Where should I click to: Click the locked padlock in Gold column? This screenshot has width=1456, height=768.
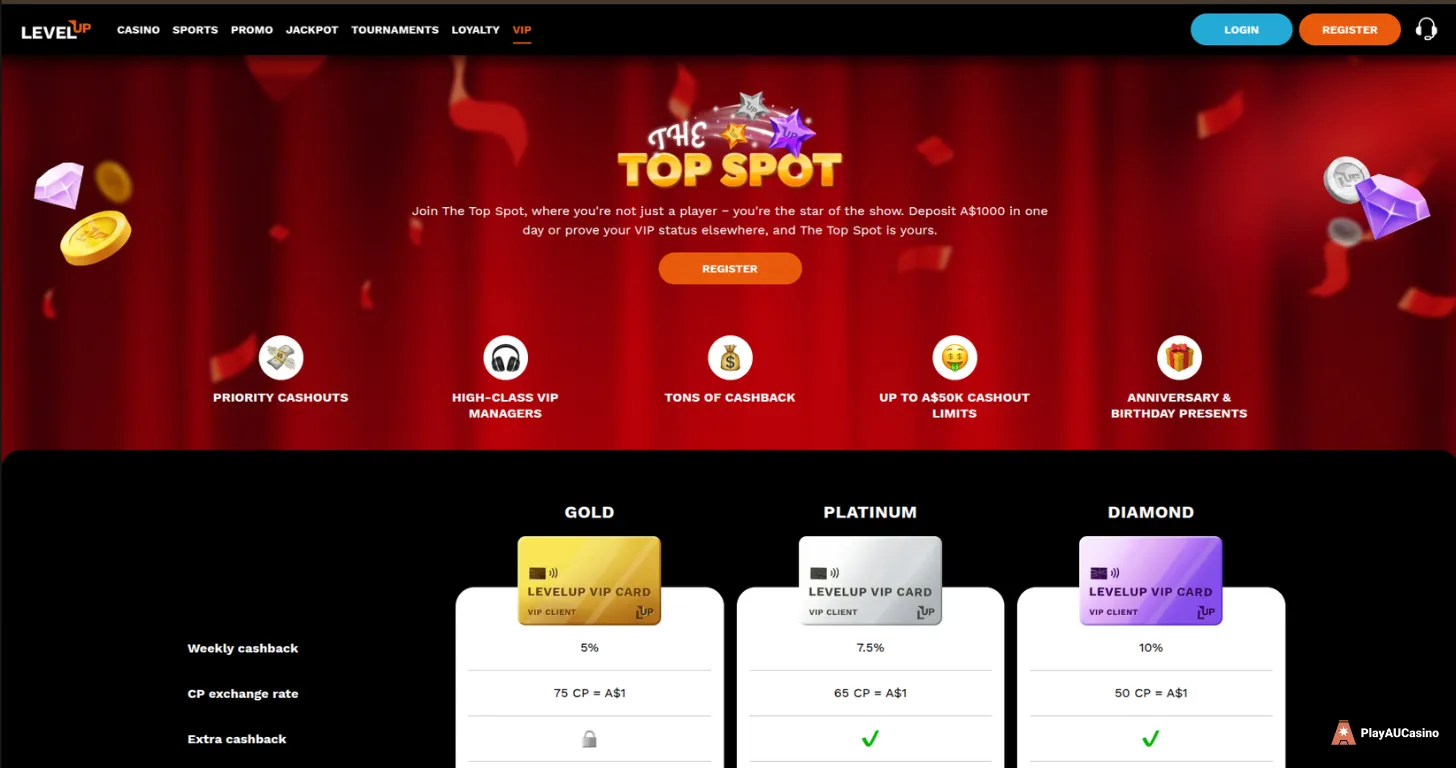point(590,739)
